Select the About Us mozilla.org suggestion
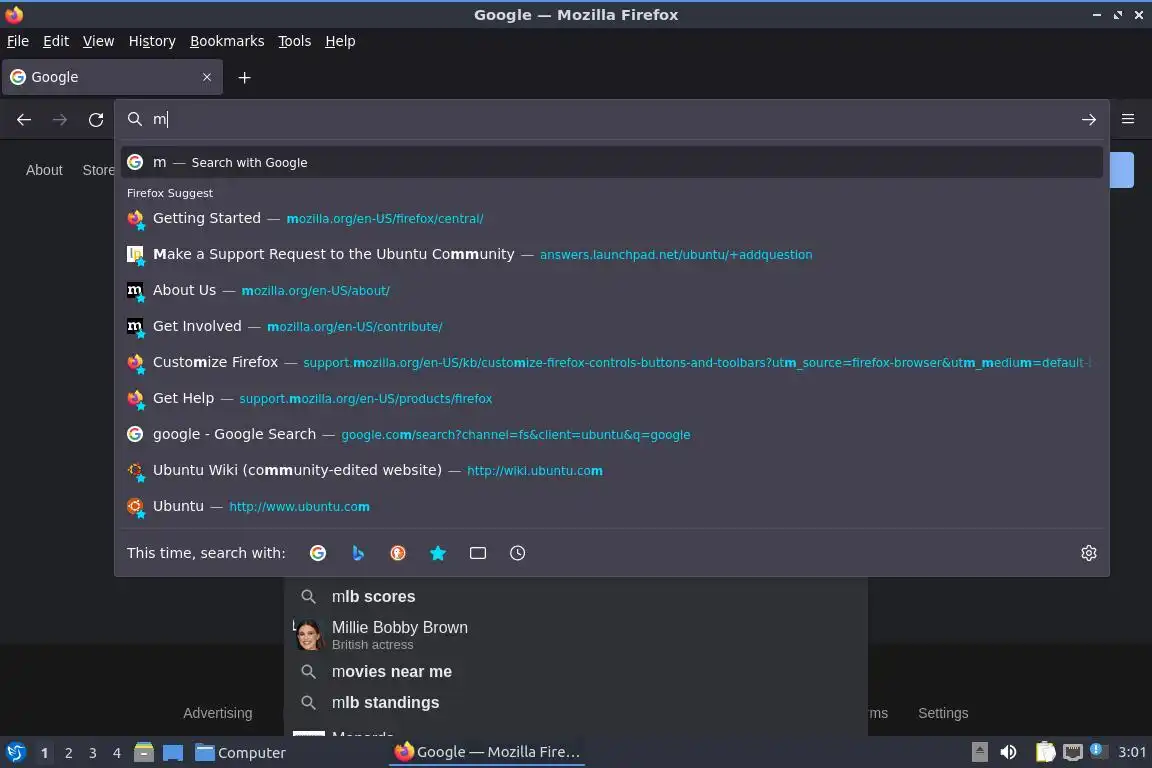The height and width of the screenshot is (768, 1152). [x=612, y=290]
